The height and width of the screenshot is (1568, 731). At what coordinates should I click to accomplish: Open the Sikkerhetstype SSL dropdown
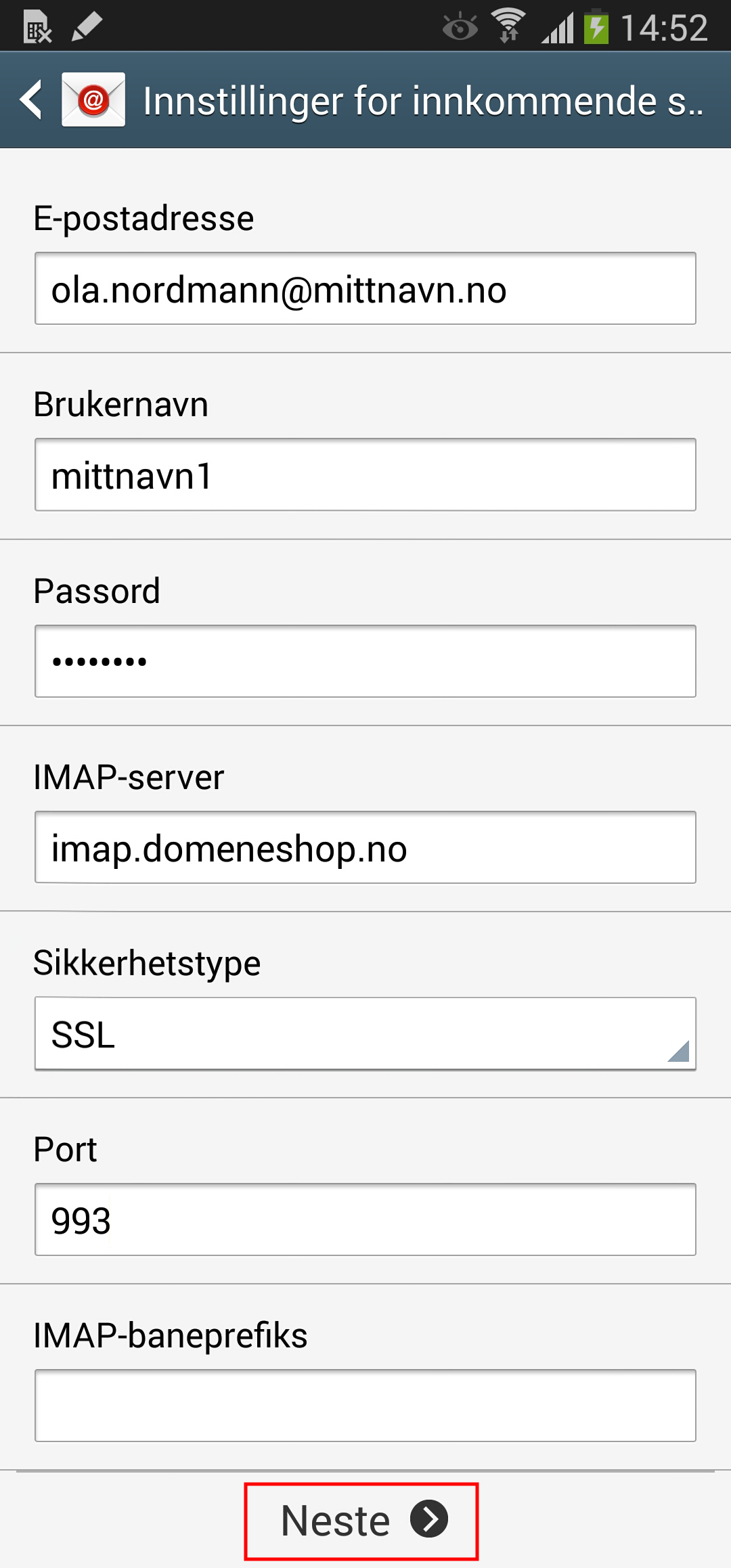click(365, 1034)
